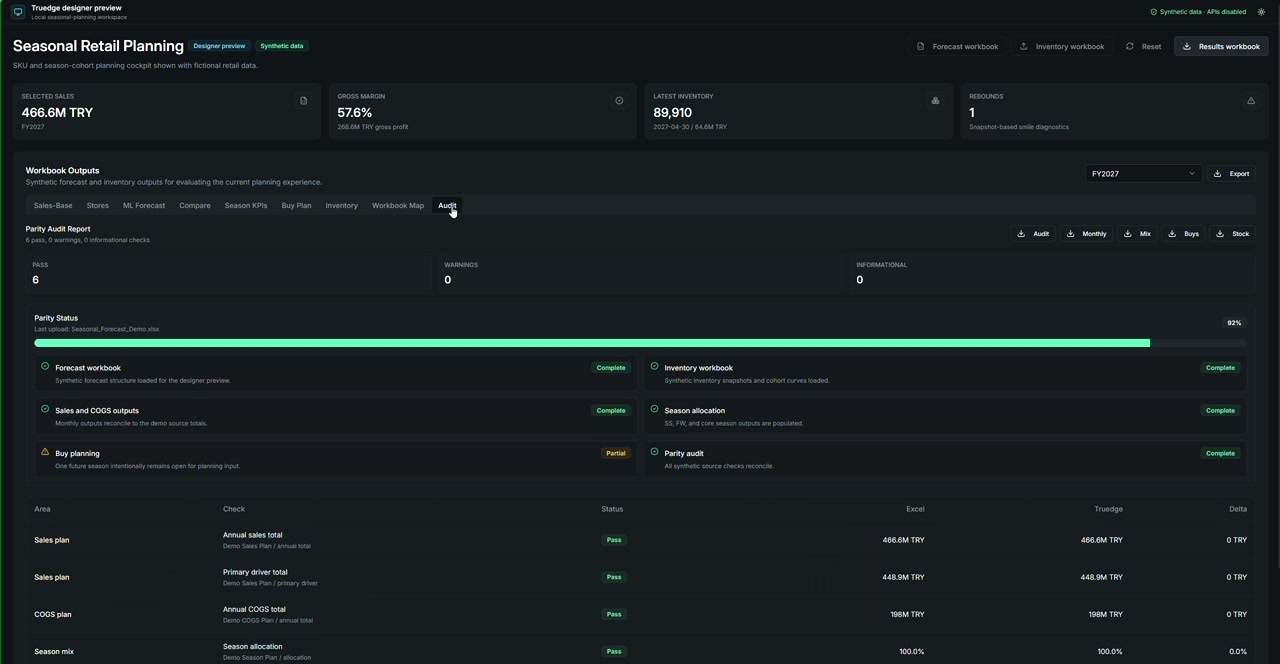The image size is (1280, 664).
Task: Click Complete badge on Parity audit
Action: [x=1220, y=453]
